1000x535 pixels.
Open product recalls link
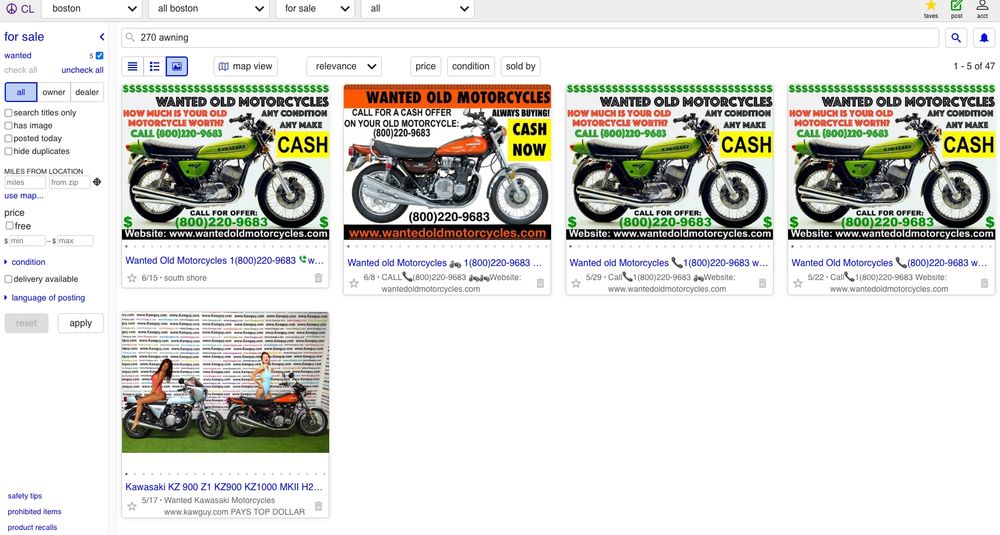(33, 528)
